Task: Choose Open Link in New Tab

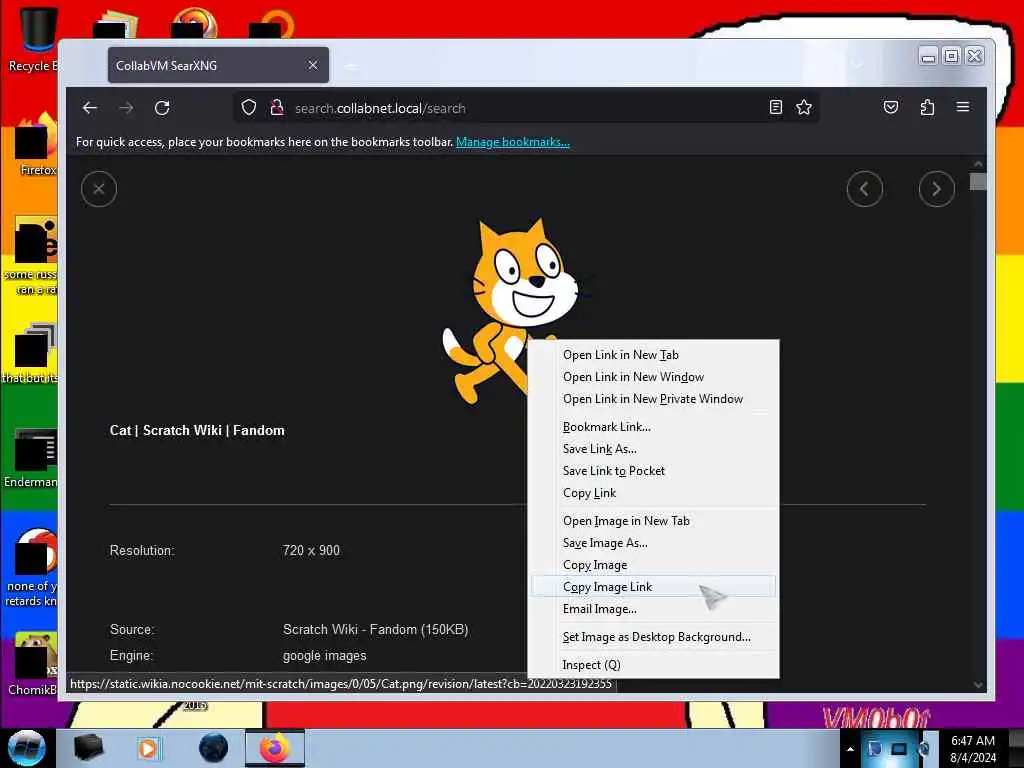Action: [x=653, y=355]
